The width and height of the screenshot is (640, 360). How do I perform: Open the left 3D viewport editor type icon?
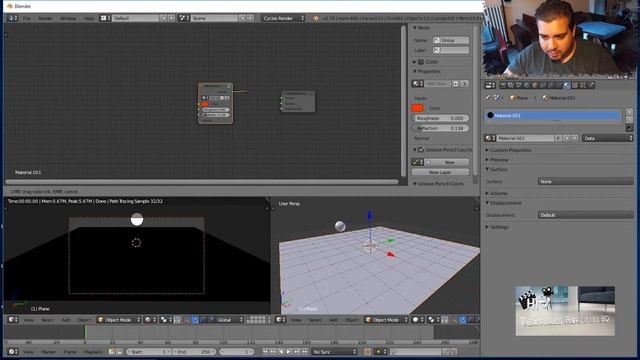13,320
